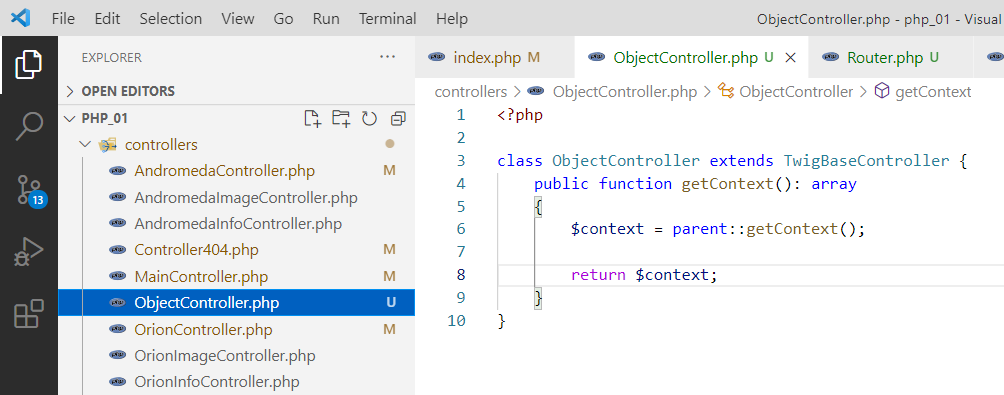Screen dimensions: 1004x395
Task: Open the Selection menu
Action: [171, 19]
